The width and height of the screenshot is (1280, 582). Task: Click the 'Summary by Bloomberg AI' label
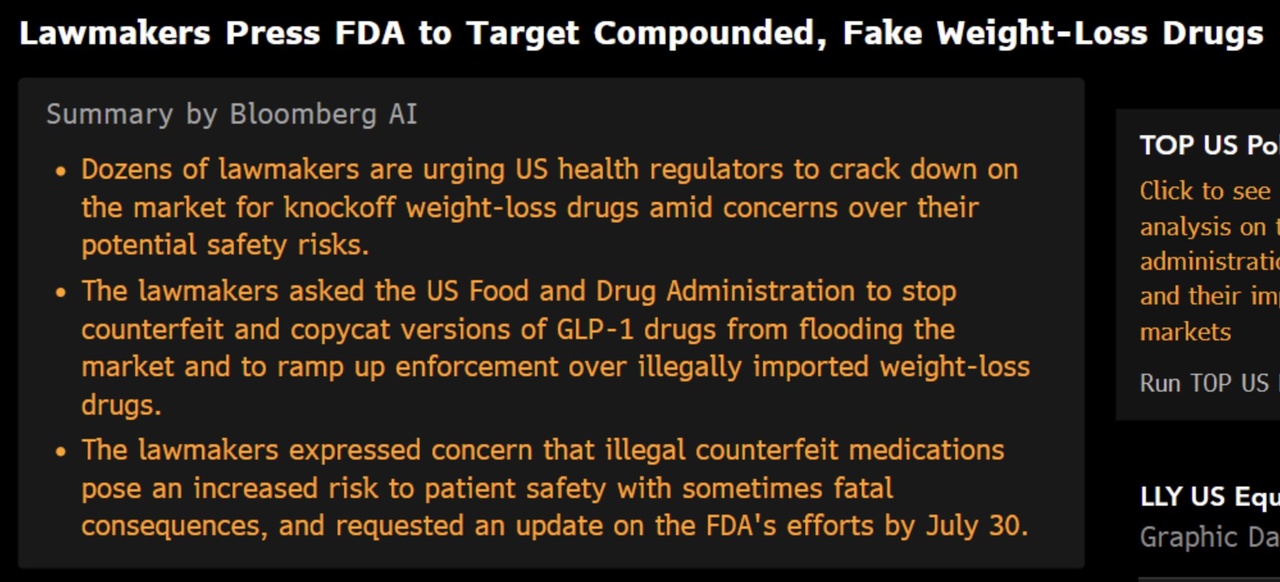click(231, 115)
